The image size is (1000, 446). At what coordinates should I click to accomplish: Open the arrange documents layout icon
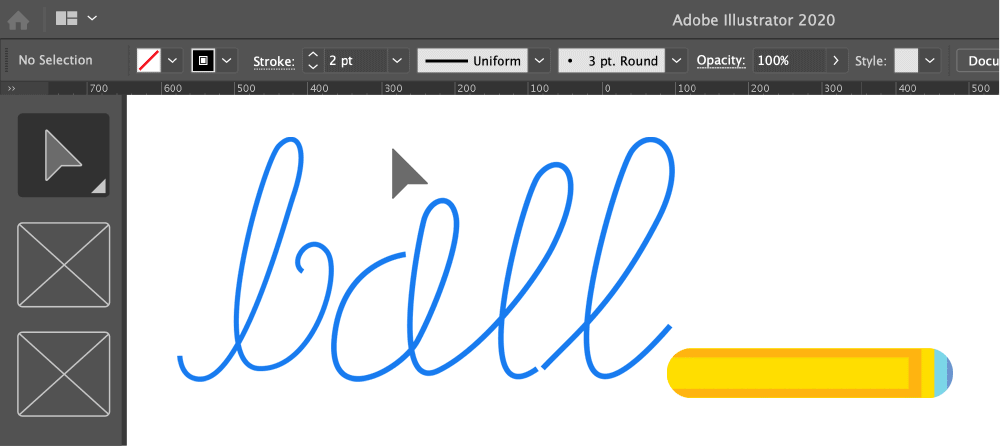67,18
